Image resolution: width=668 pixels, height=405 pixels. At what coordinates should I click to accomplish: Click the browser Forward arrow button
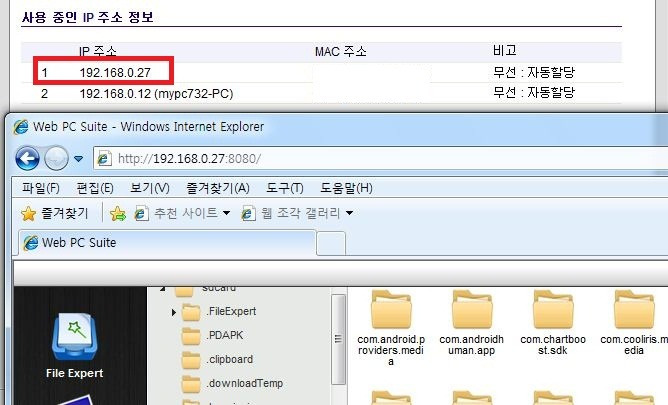56,158
